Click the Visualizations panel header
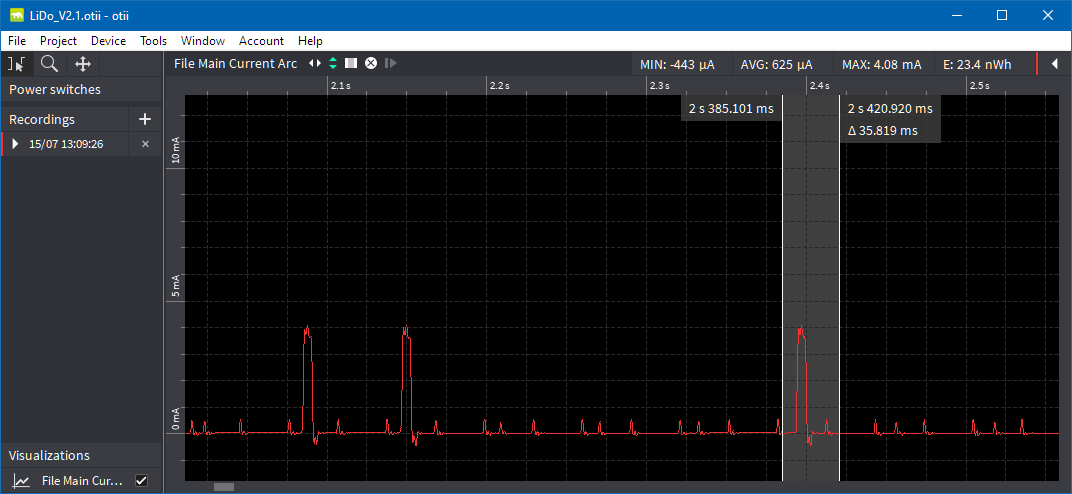1072x494 pixels. coord(50,455)
